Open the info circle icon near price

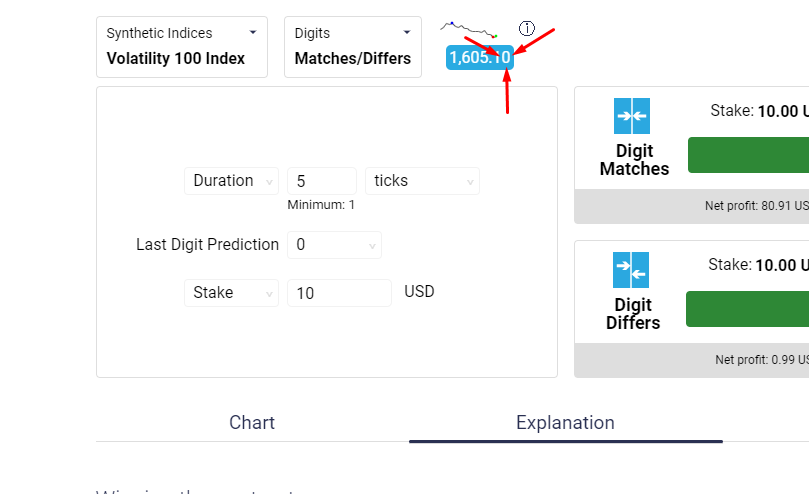(526, 28)
